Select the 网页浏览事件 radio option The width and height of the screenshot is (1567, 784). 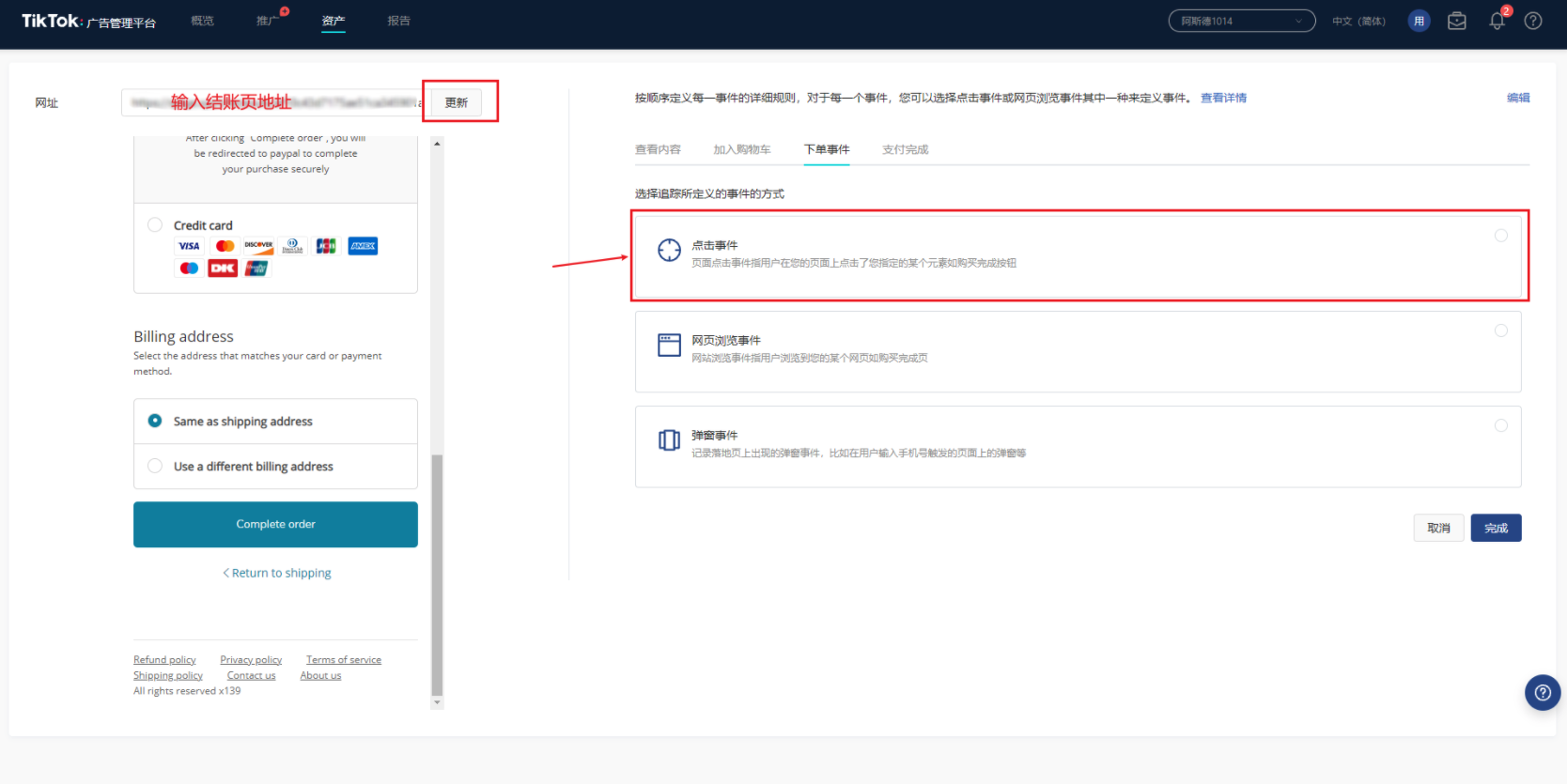click(1500, 331)
